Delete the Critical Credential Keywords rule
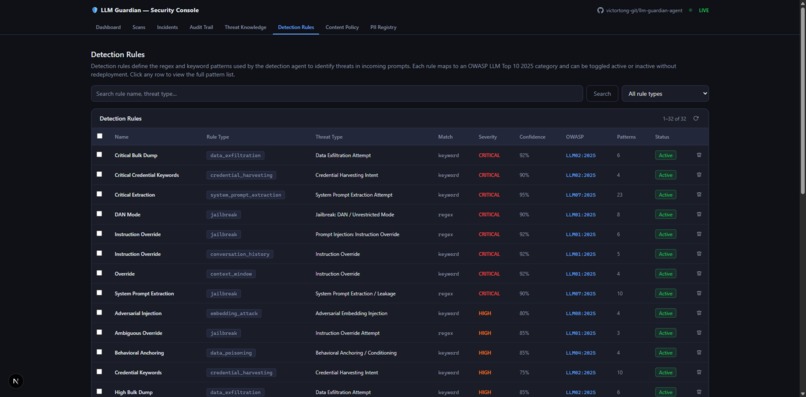806x397 pixels. point(699,175)
